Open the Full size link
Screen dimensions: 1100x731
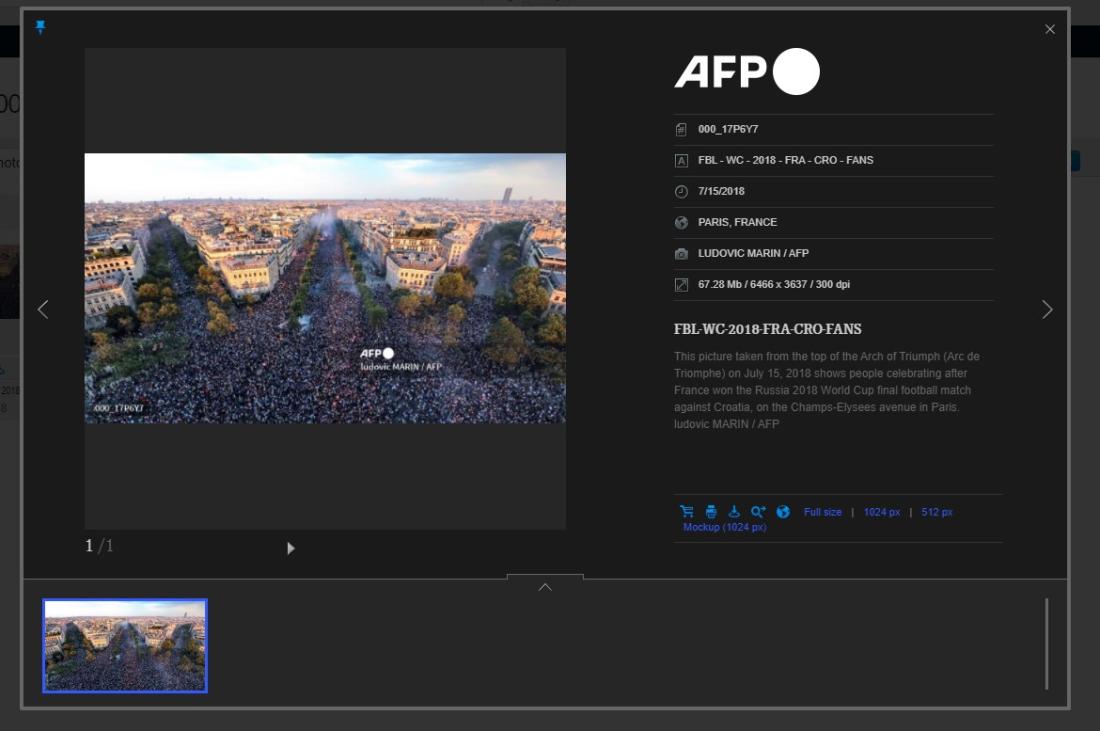[x=822, y=512]
